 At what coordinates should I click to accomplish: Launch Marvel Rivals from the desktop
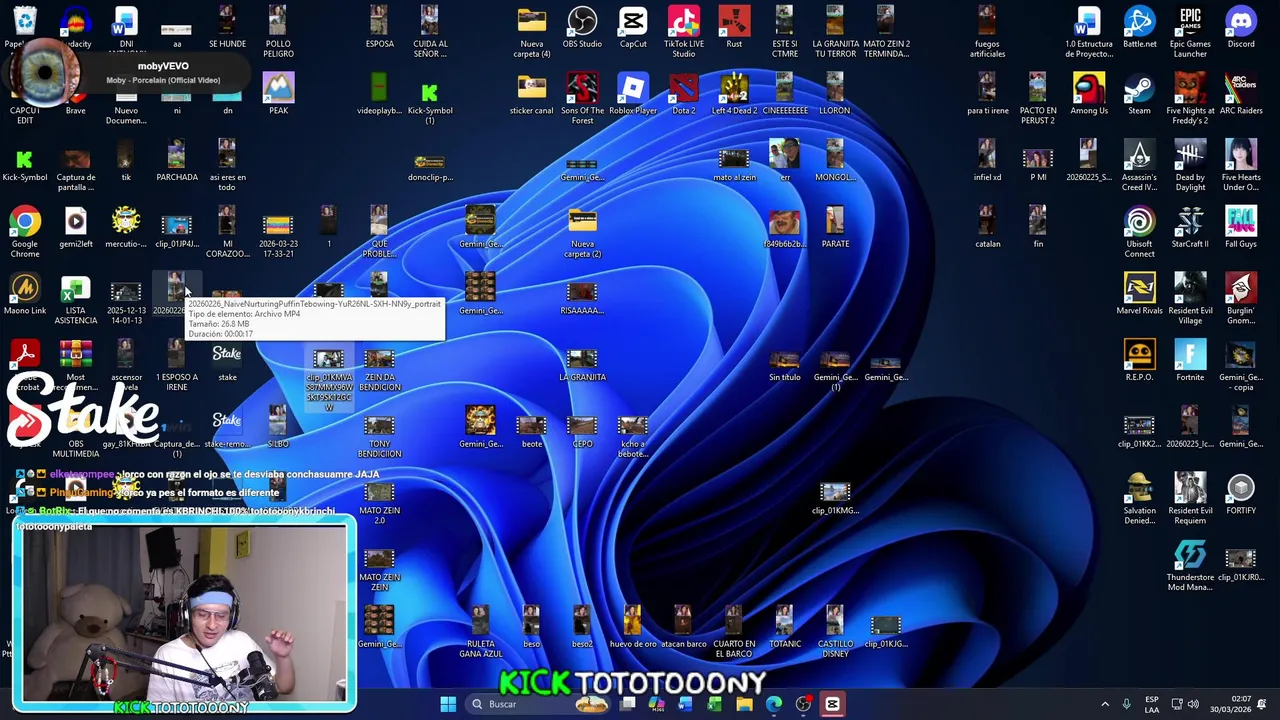[x=1139, y=294]
